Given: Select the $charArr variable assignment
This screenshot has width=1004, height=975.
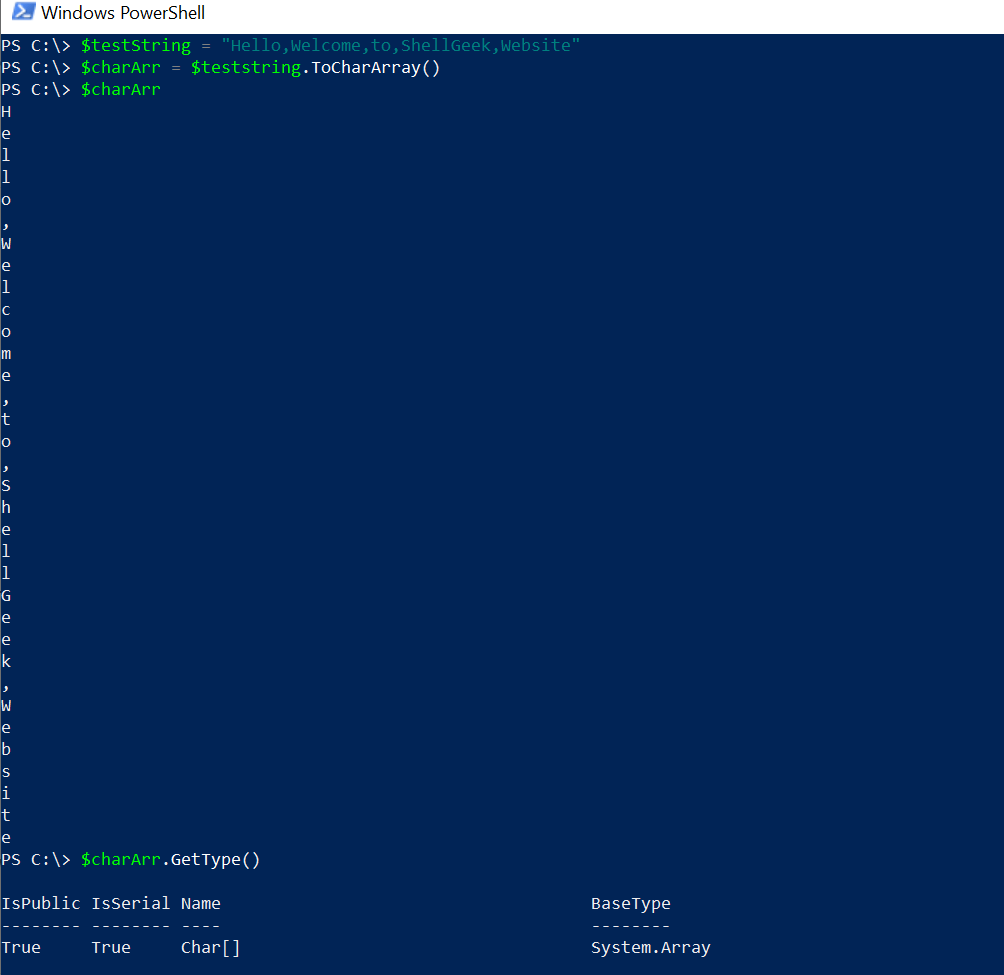Looking at the screenshot, I should point(120,67).
